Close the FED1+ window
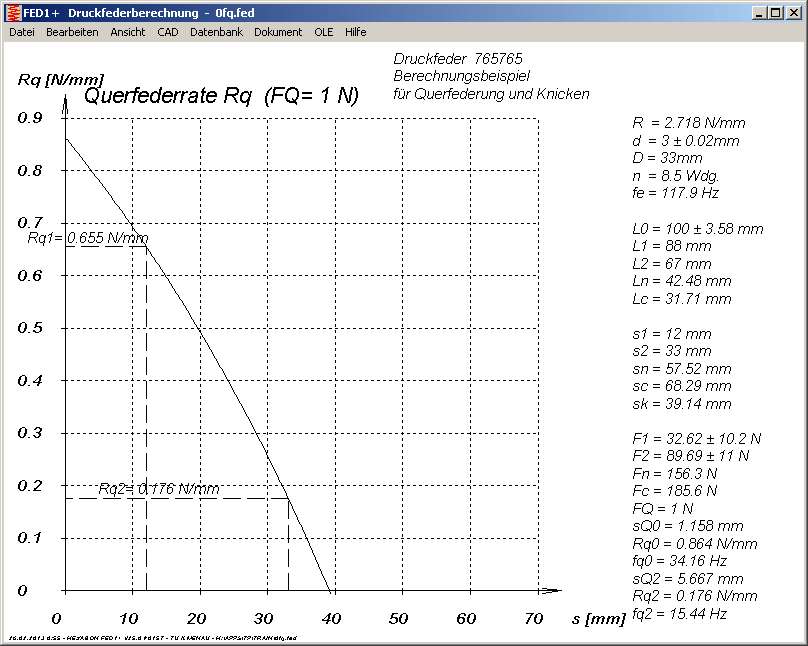This screenshot has width=808, height=646. coord(794,12)
